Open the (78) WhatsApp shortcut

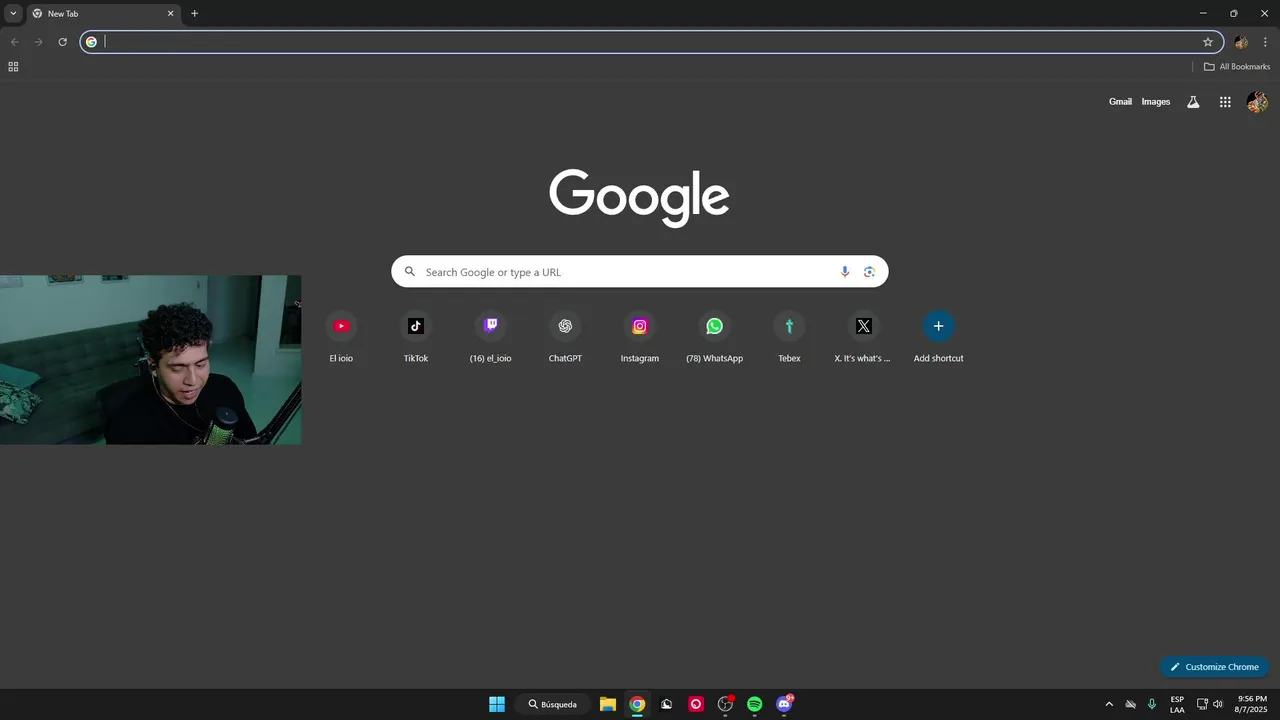point(714,337)
